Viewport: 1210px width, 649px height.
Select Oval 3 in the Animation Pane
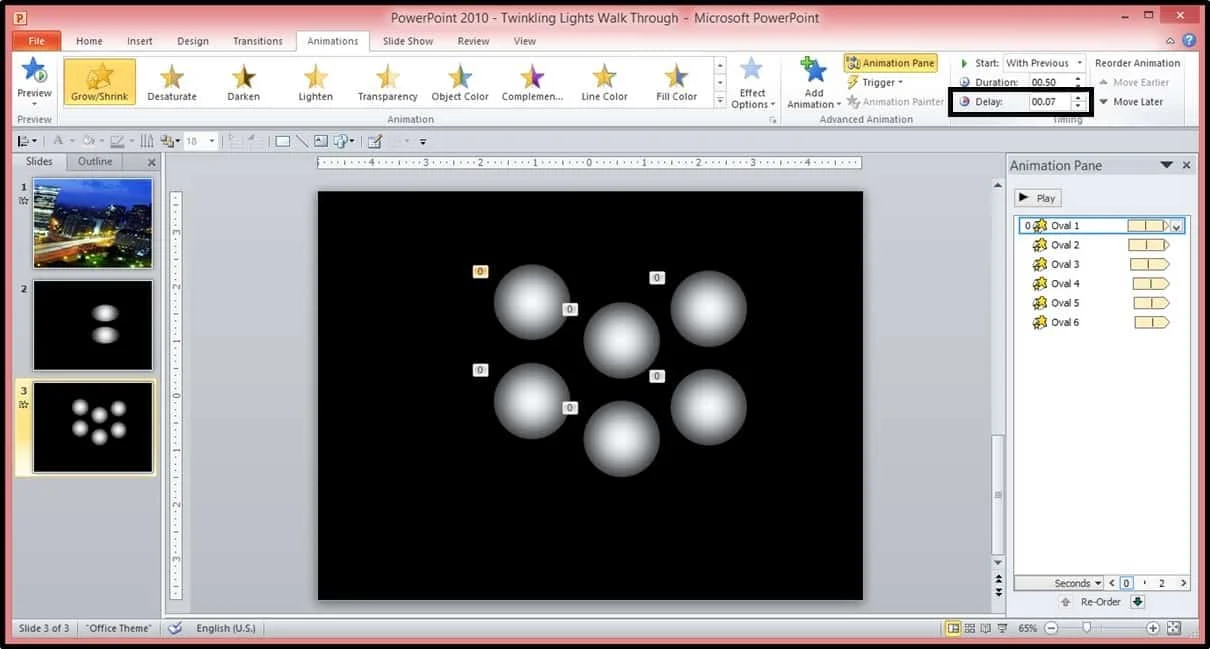(x=1102, y=264)
